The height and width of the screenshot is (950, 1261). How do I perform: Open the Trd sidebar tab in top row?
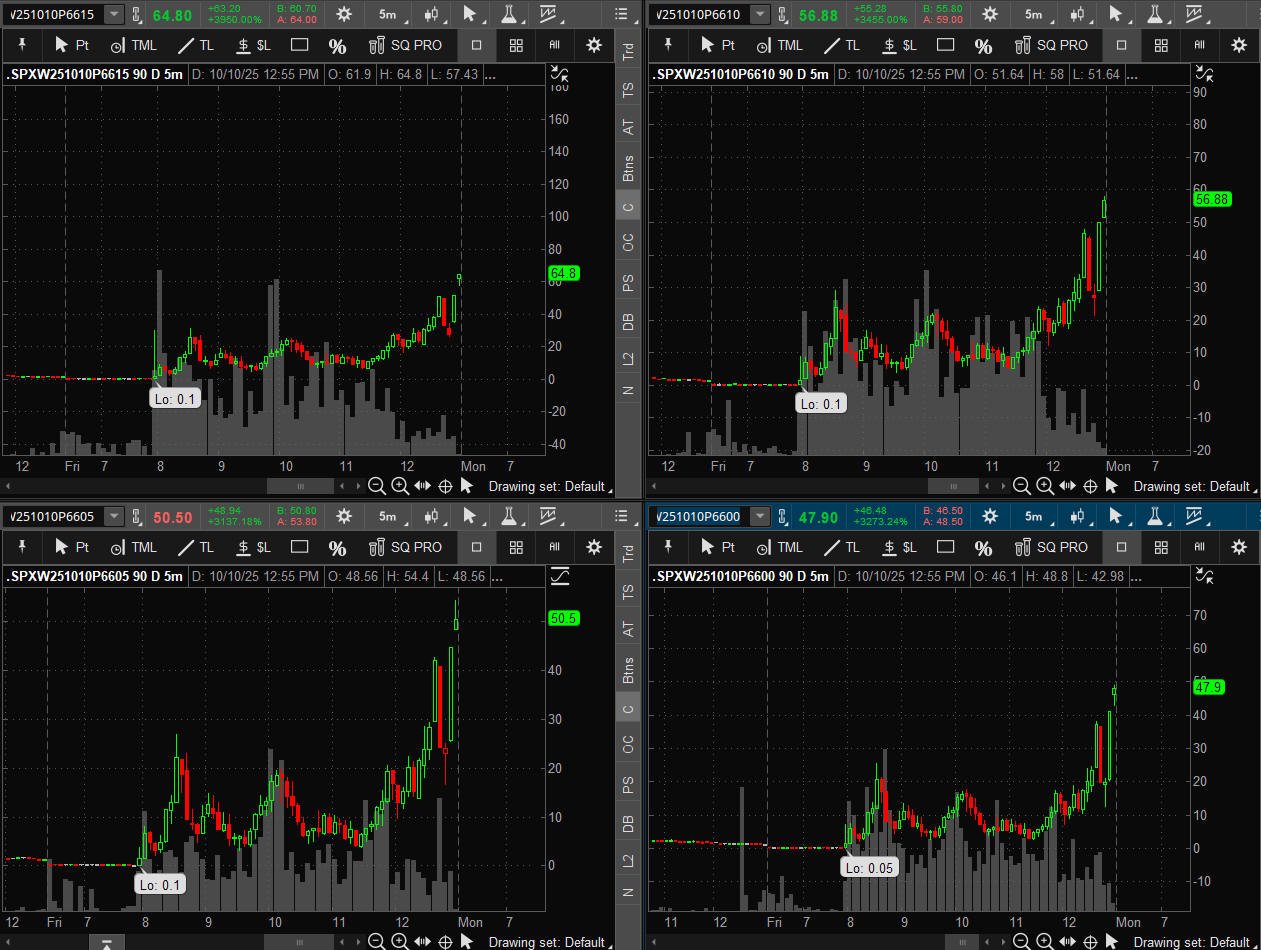(x=628, y=50)
